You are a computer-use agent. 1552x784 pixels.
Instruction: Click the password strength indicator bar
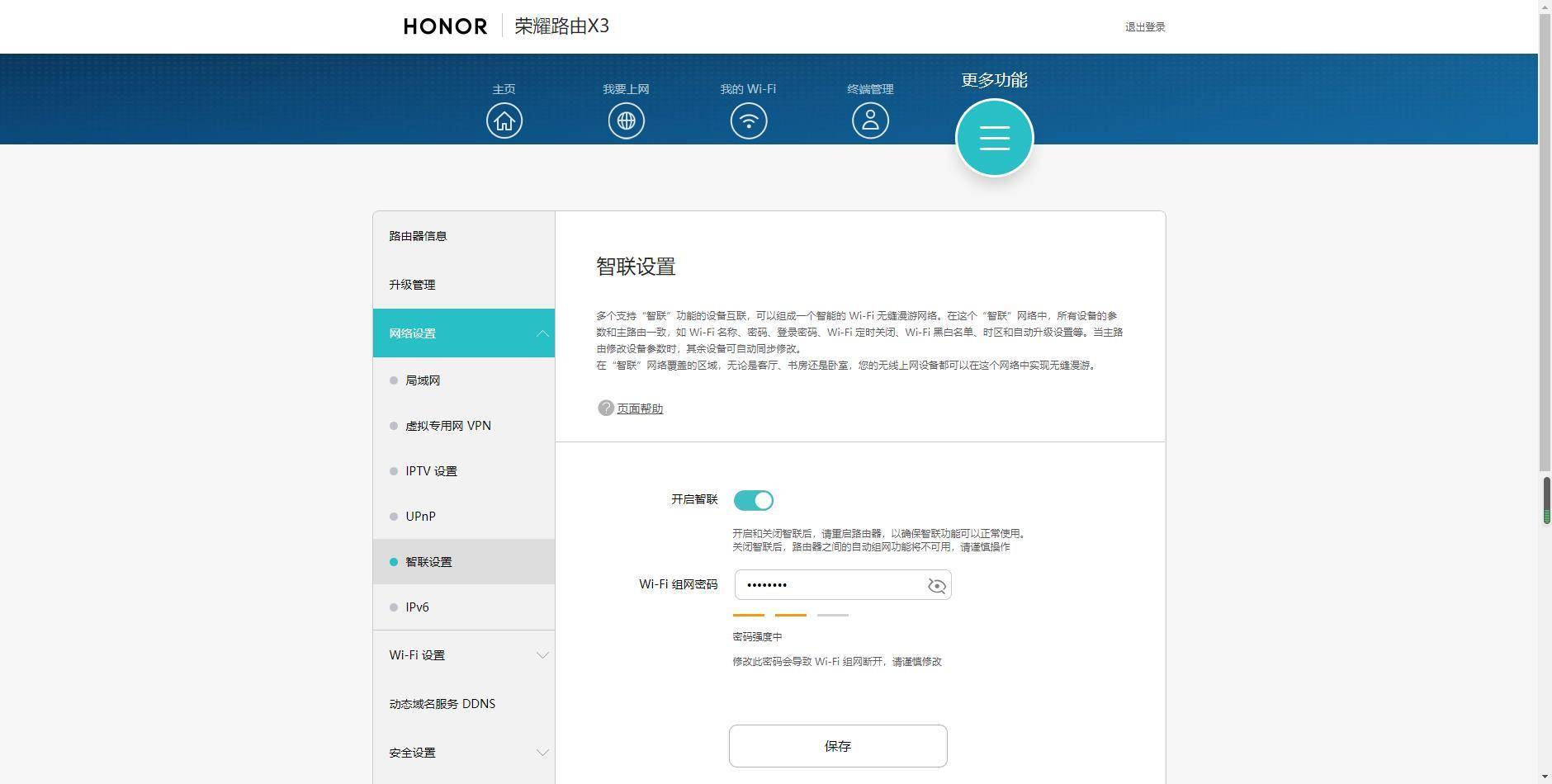(x=790, y=615)
